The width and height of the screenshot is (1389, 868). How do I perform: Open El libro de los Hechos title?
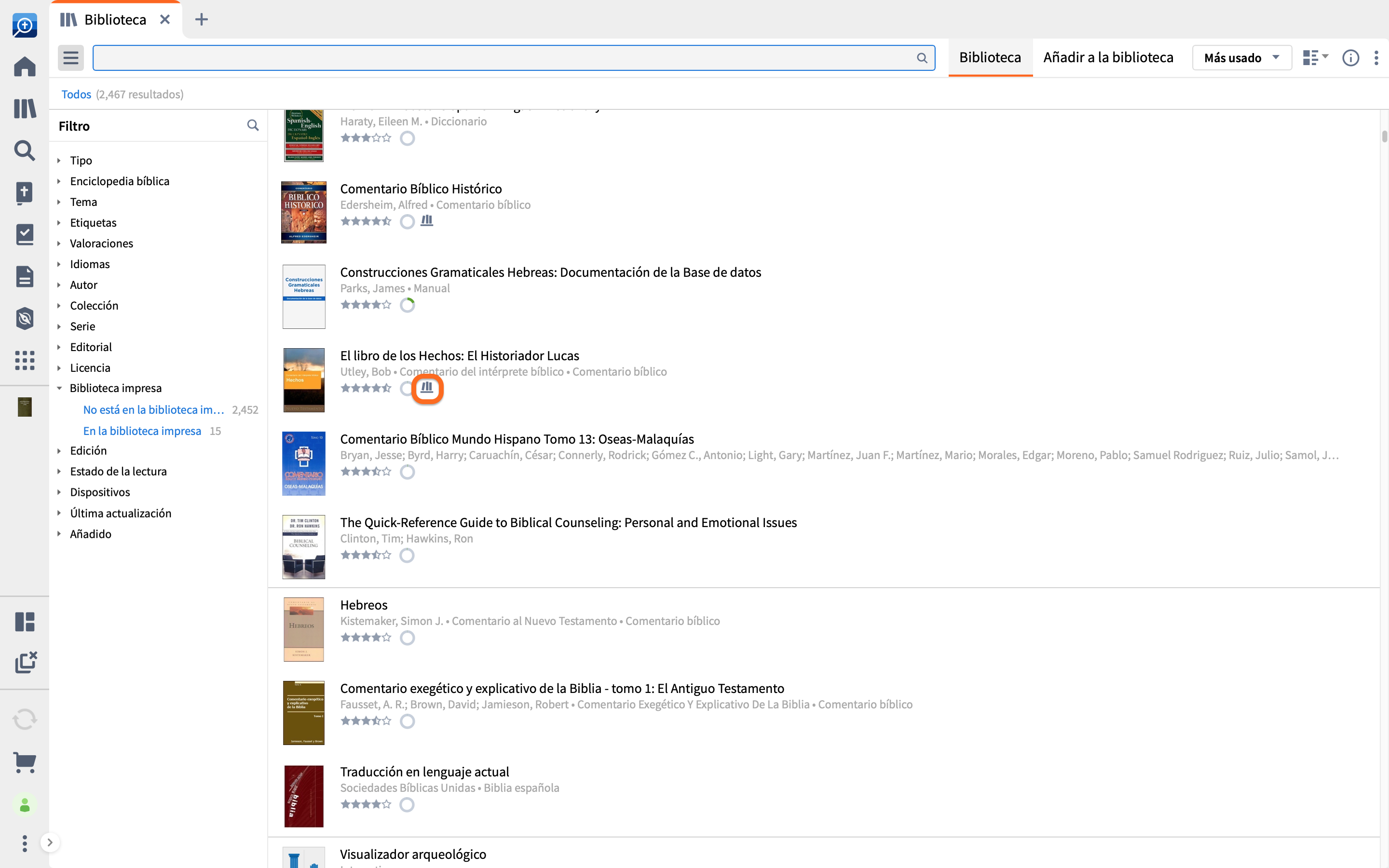pyautogui.click(x=459, y=355)
